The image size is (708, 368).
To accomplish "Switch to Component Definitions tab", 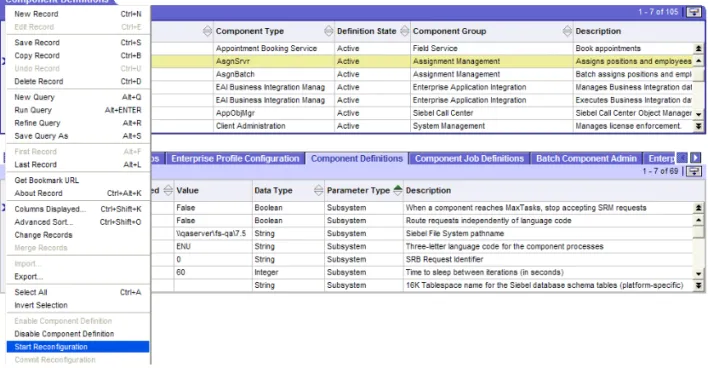I will pos(357,158).
